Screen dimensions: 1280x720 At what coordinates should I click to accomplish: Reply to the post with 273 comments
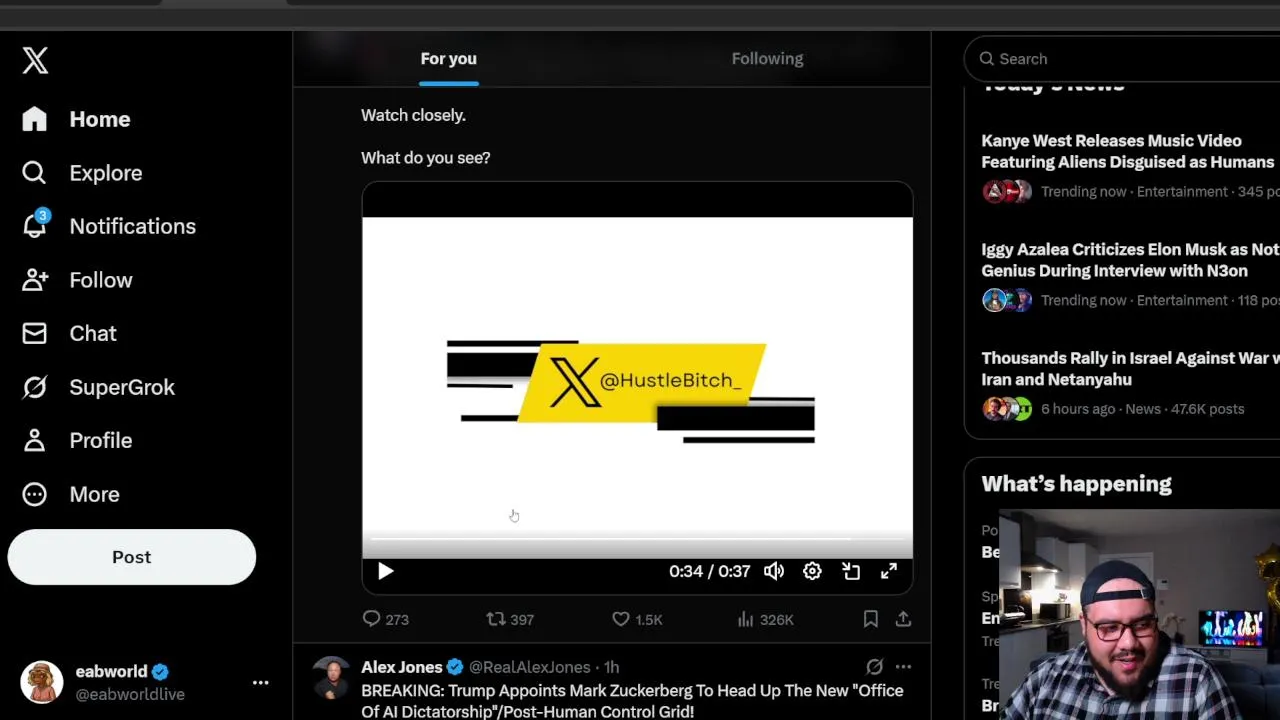(385, 619)
